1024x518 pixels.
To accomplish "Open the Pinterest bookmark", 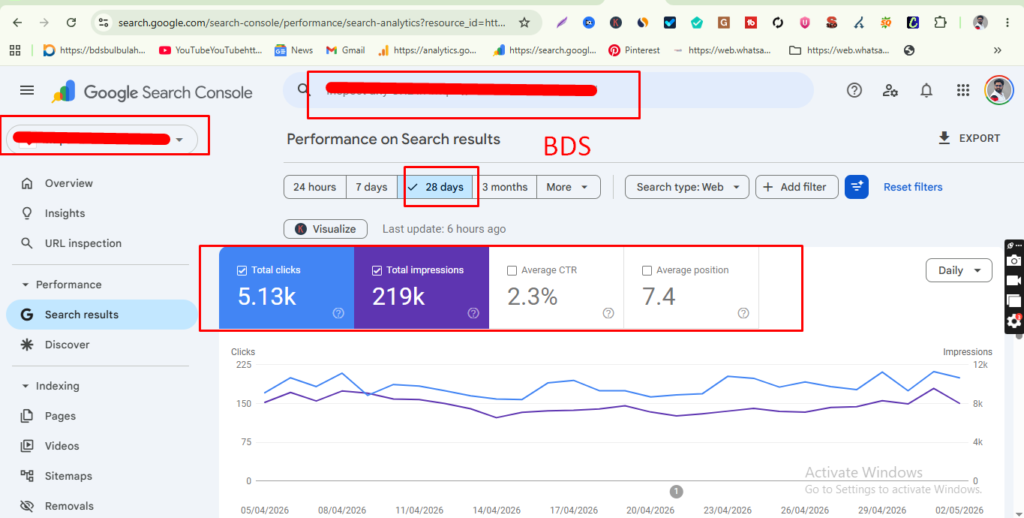I will pyautogui.click(x=634, y=50).
